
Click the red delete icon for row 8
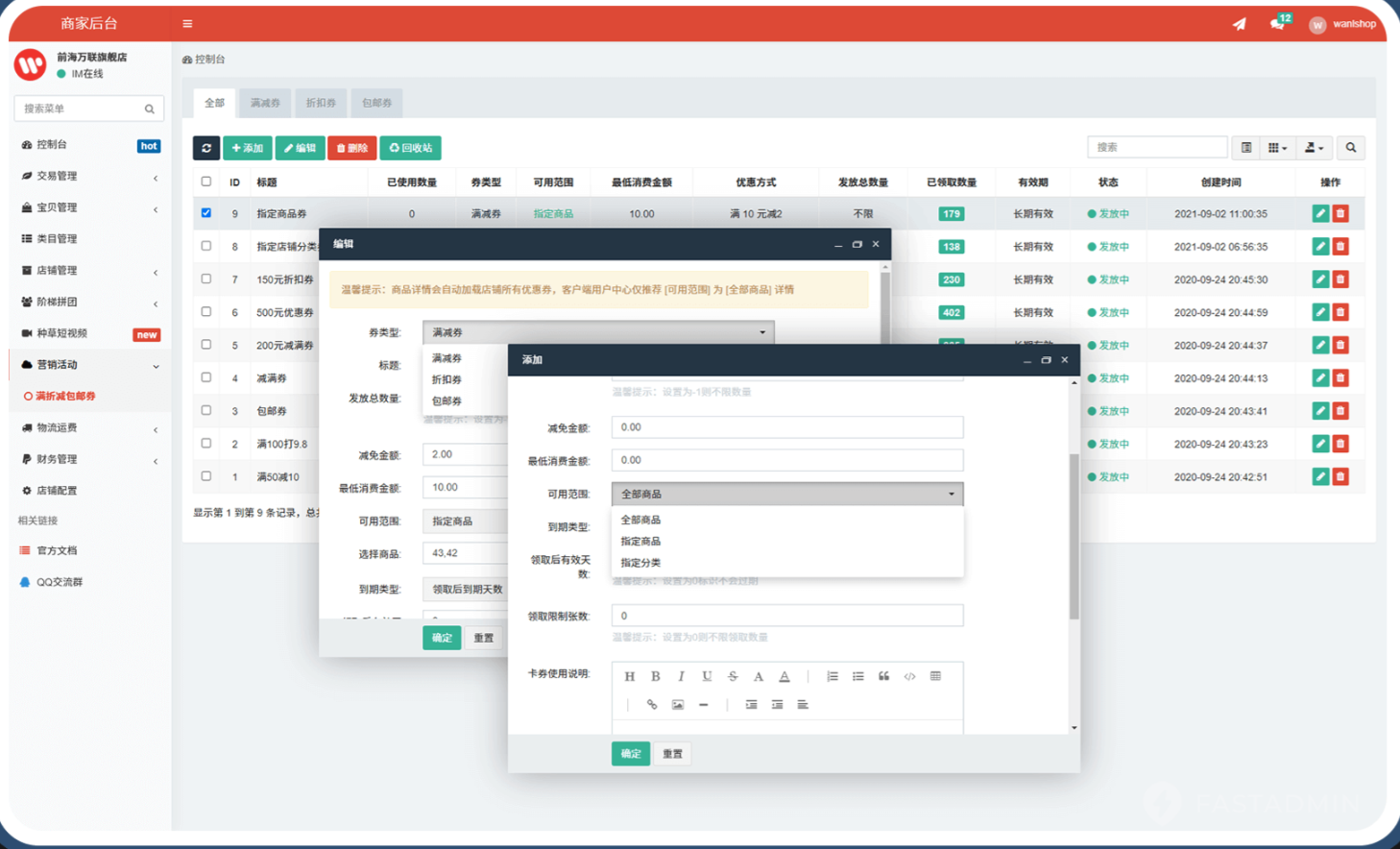[x=1340, y=247]
